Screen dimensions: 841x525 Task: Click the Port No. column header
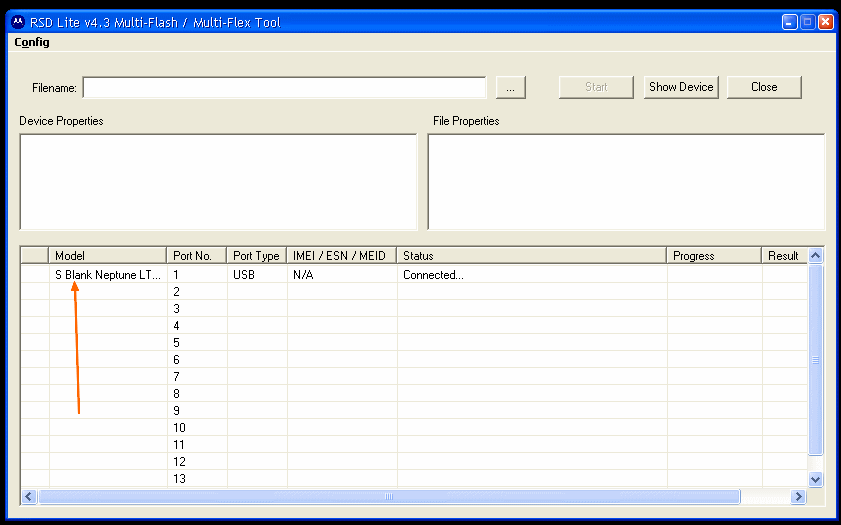197,256
